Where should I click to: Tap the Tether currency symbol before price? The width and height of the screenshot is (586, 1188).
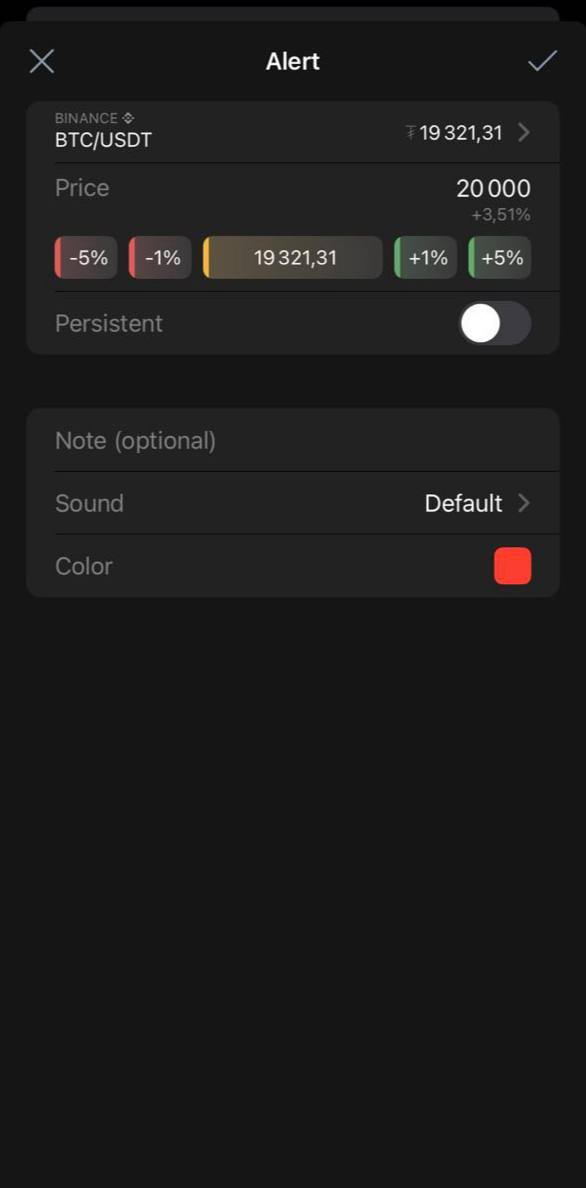point(410,133)
